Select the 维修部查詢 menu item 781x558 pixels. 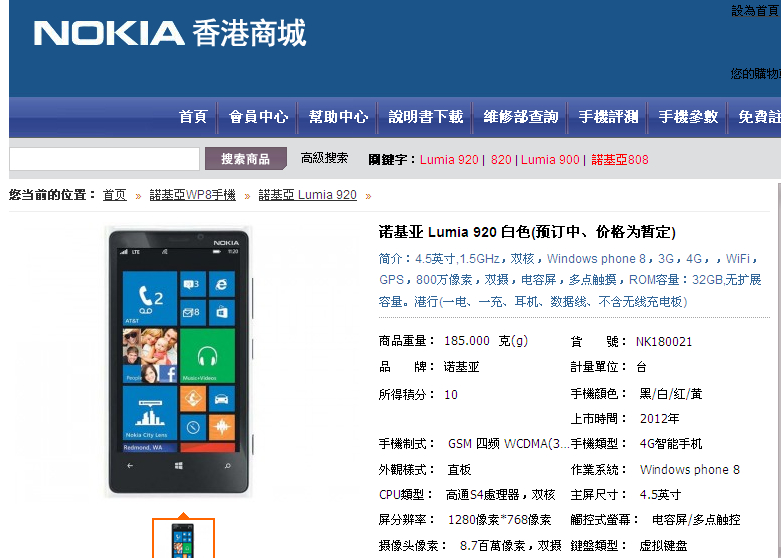[x=521, y=117]
